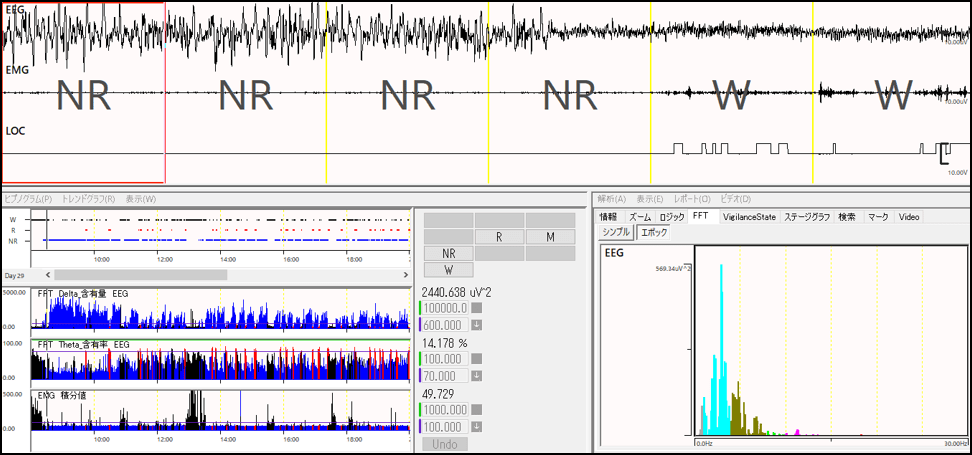Screen dimensions: 972x455
Task: Click the gray square beside the 100000.0 Delta threshold
Action: [x=477, y=309]
